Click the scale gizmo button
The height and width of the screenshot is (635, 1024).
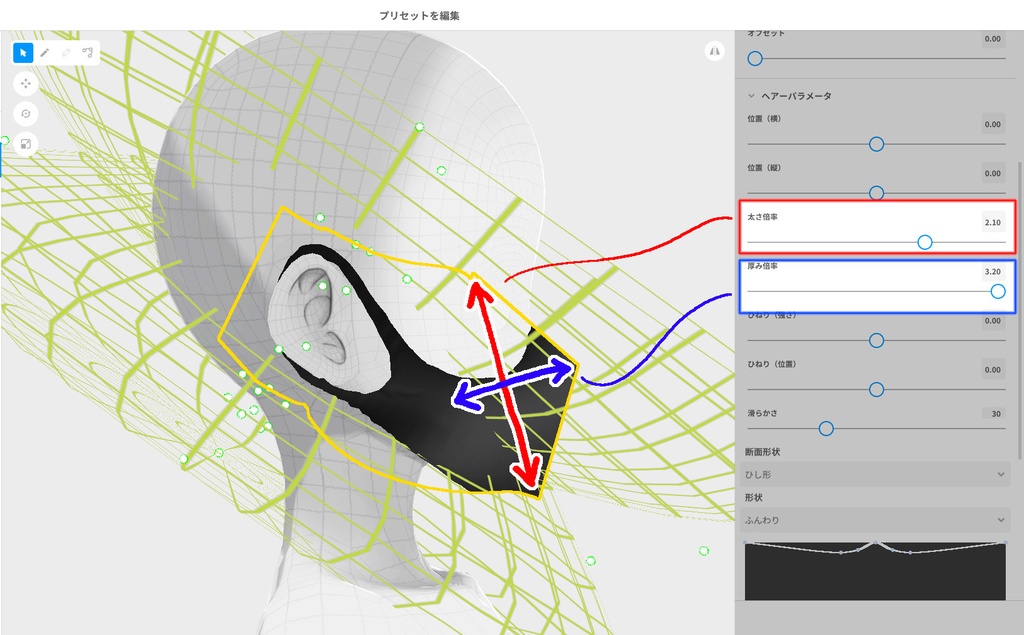coord(25,144)
